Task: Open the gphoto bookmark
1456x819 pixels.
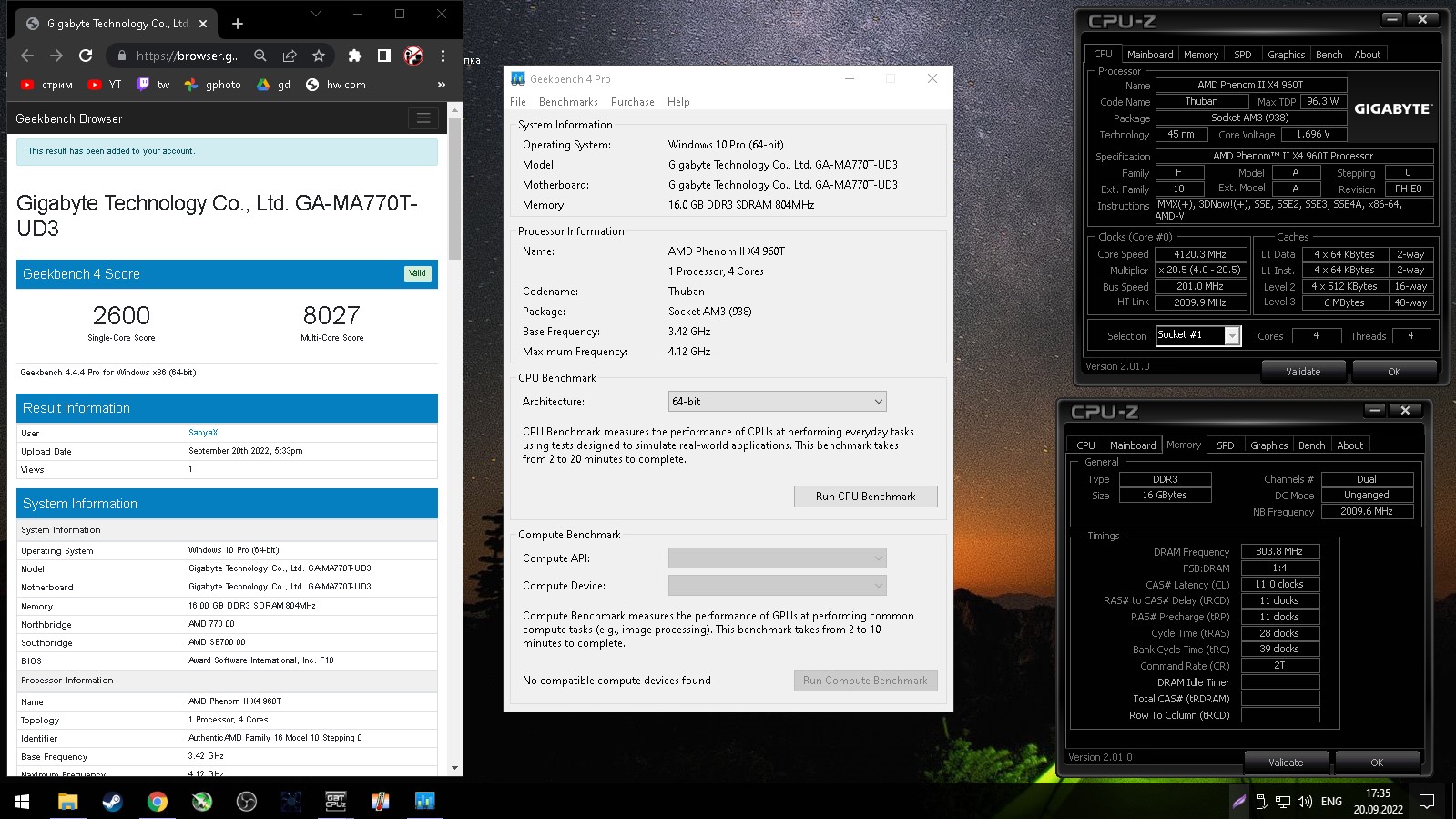Action: [212, 85]
